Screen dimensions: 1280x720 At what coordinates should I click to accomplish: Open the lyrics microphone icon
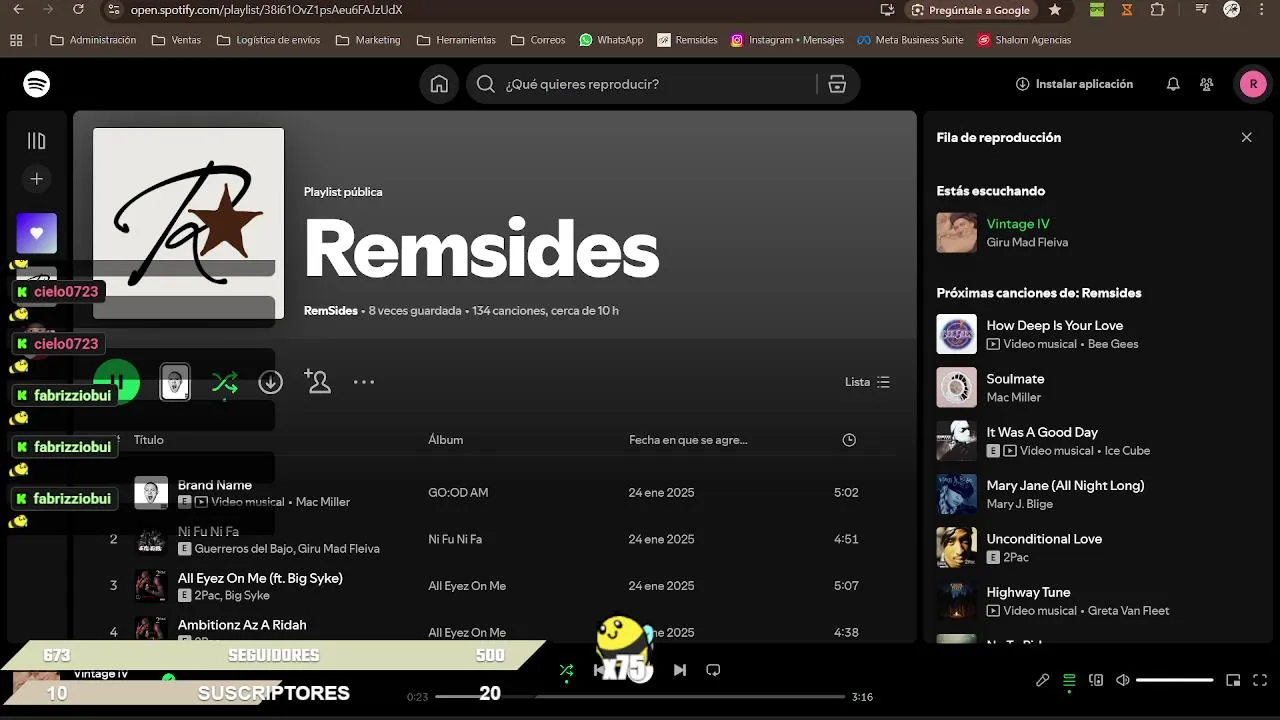click(x=1042, y=680)
